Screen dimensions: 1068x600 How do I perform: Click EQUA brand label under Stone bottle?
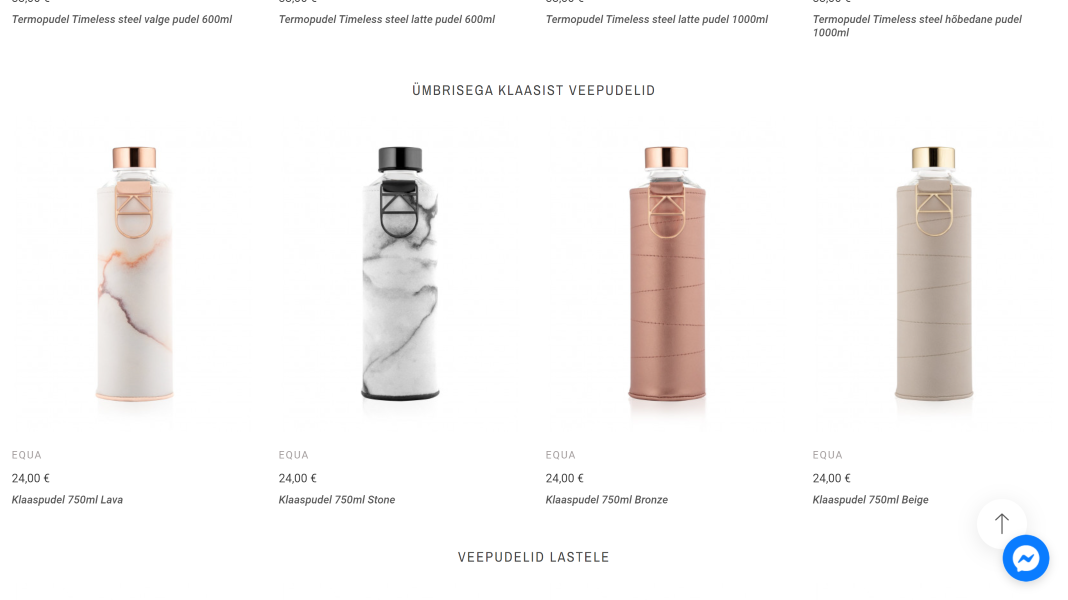294,455
